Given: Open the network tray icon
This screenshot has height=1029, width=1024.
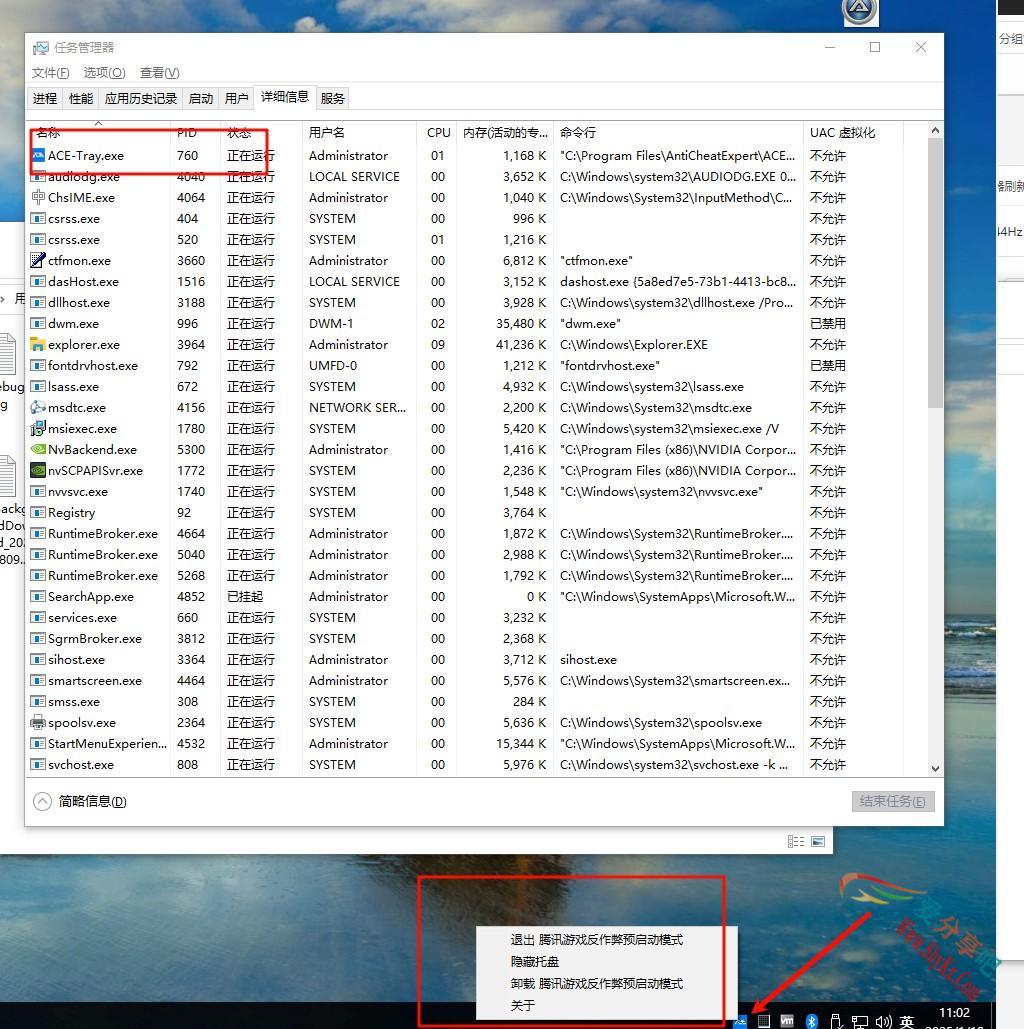Looking at the screenshot, I should click(859, 1021).
